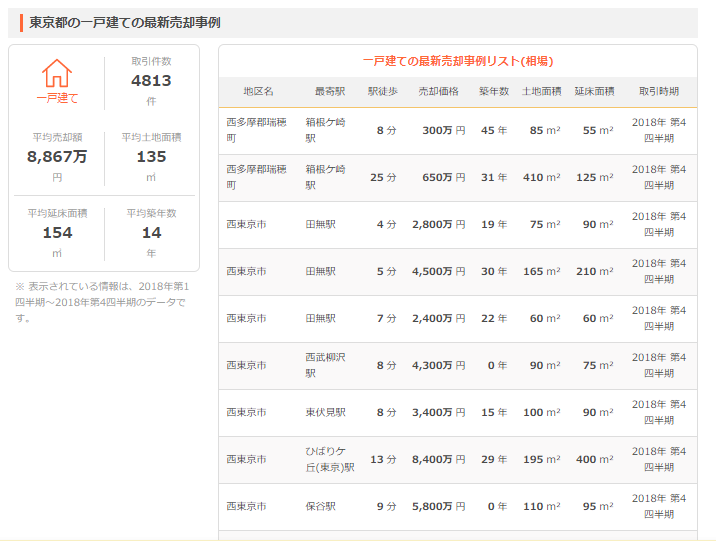The height and width of the screenshot is (541, 716).
Task: Click the 取引件数 4813 value
Action: coord(151,81)
